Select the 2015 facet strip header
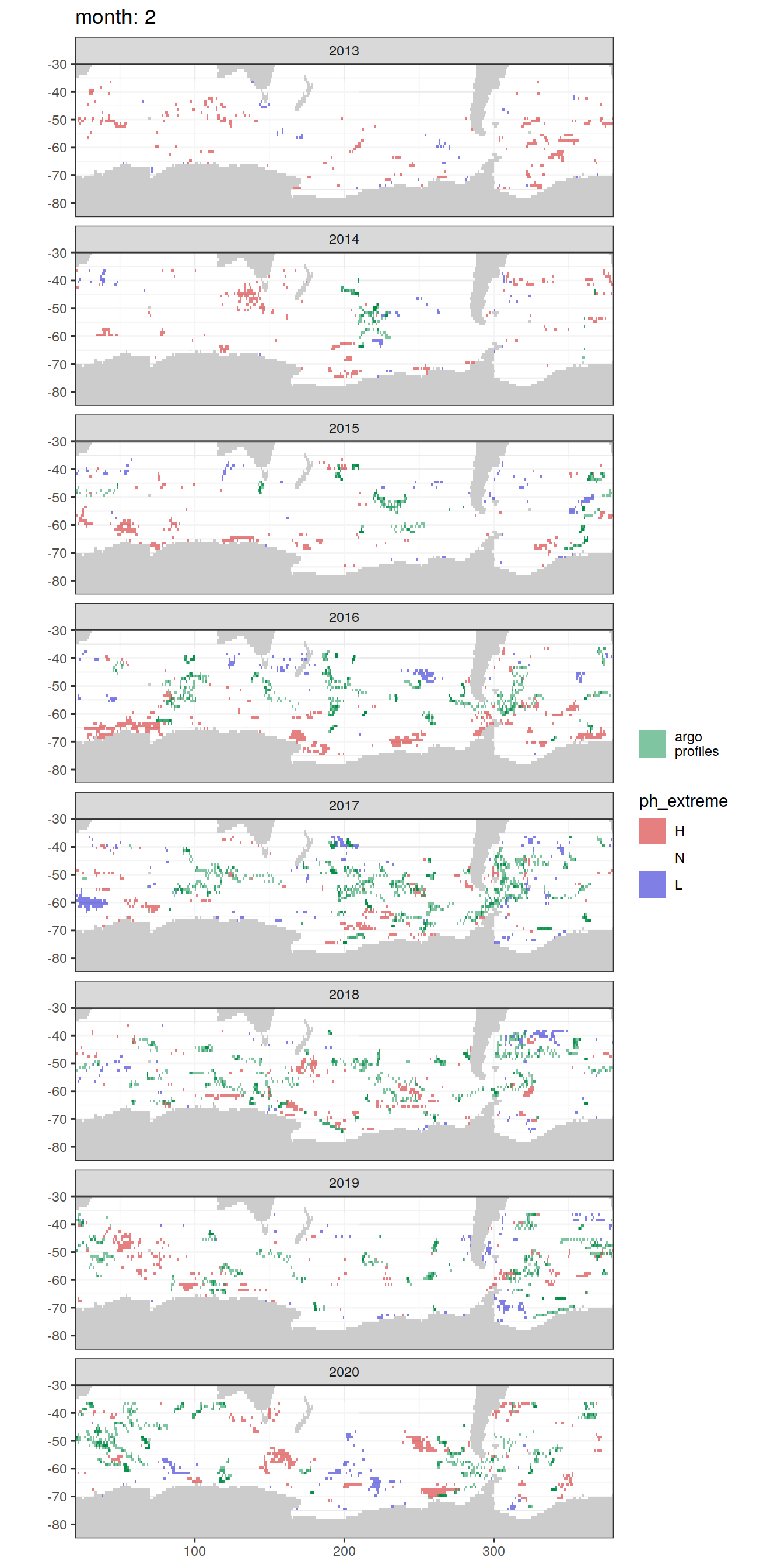Image resolution: width=784 pixels, height=1568 pixels. [344, 428]
